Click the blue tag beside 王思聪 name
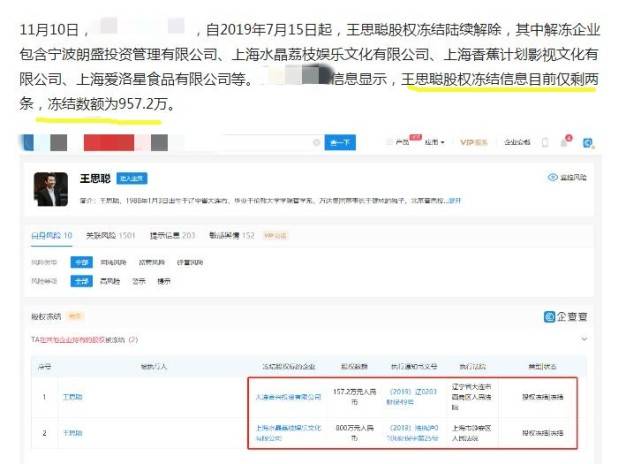This screenshot has width=641, height=464. tap(132, 178)
